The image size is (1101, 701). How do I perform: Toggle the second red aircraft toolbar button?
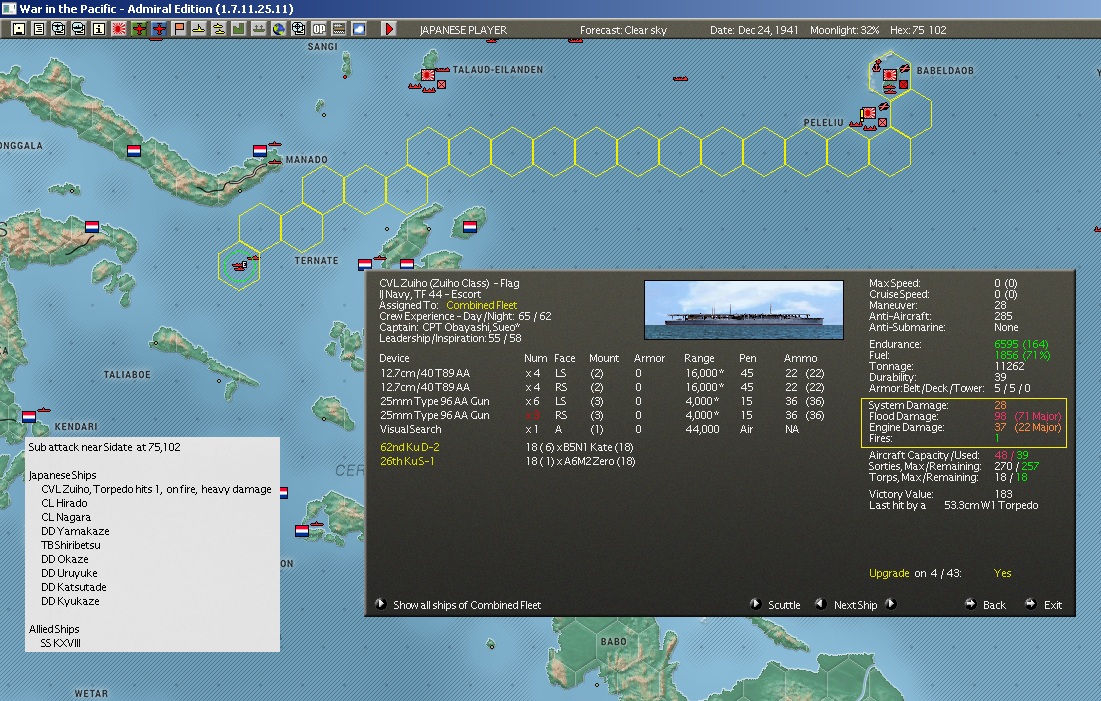coord(159,29)
